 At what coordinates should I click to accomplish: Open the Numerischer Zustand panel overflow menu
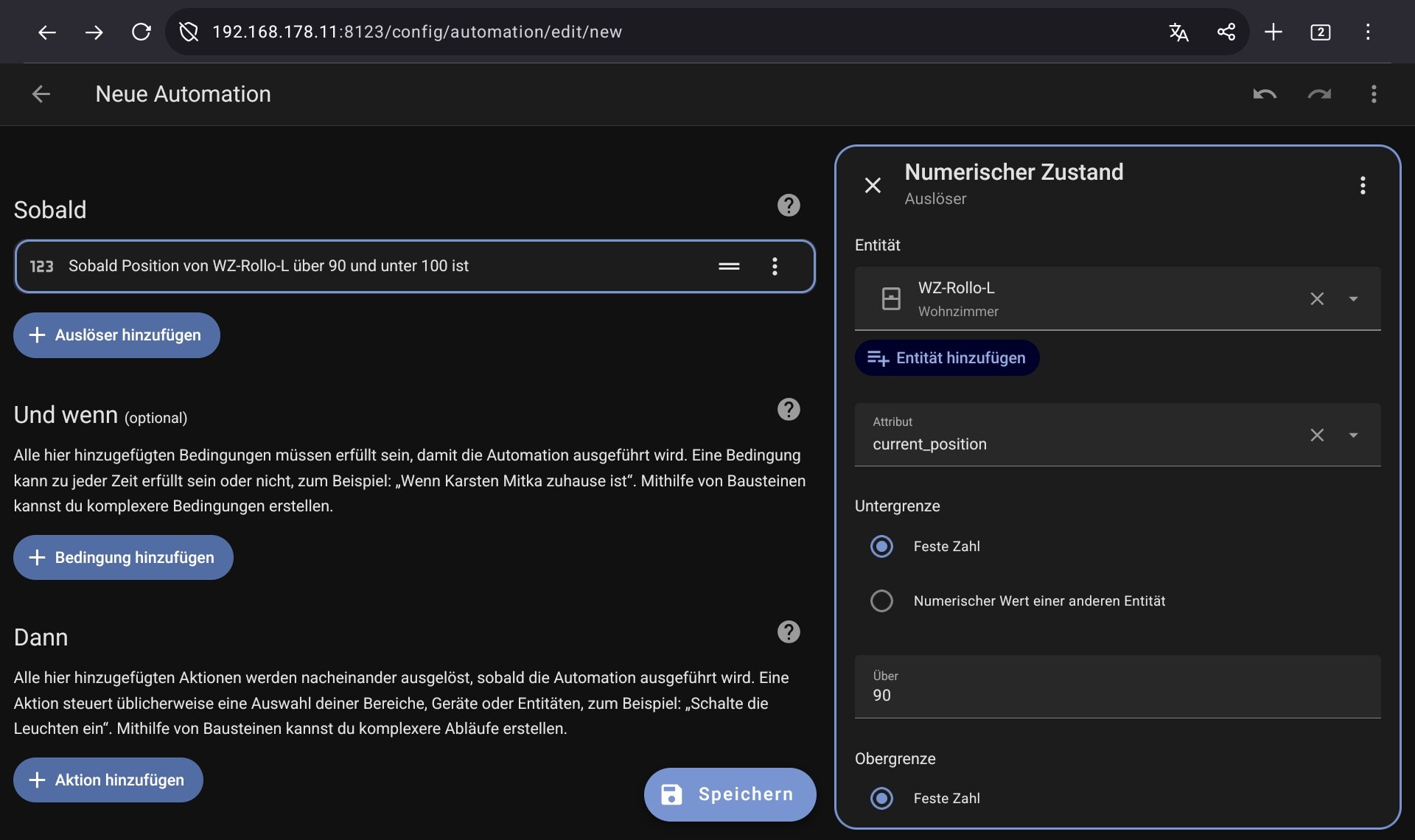1363,185
